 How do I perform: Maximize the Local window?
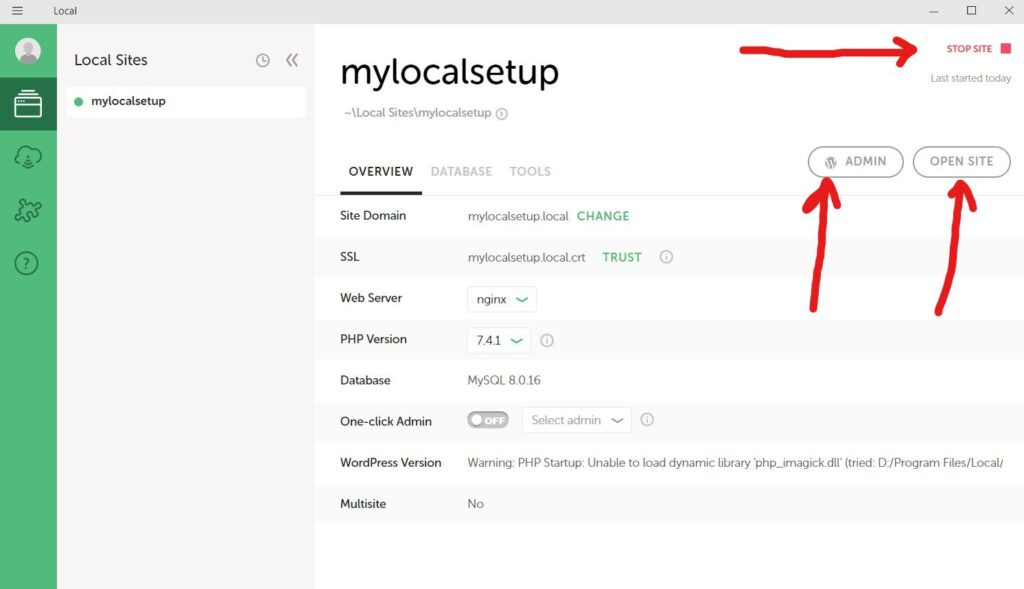click(972, 10)
